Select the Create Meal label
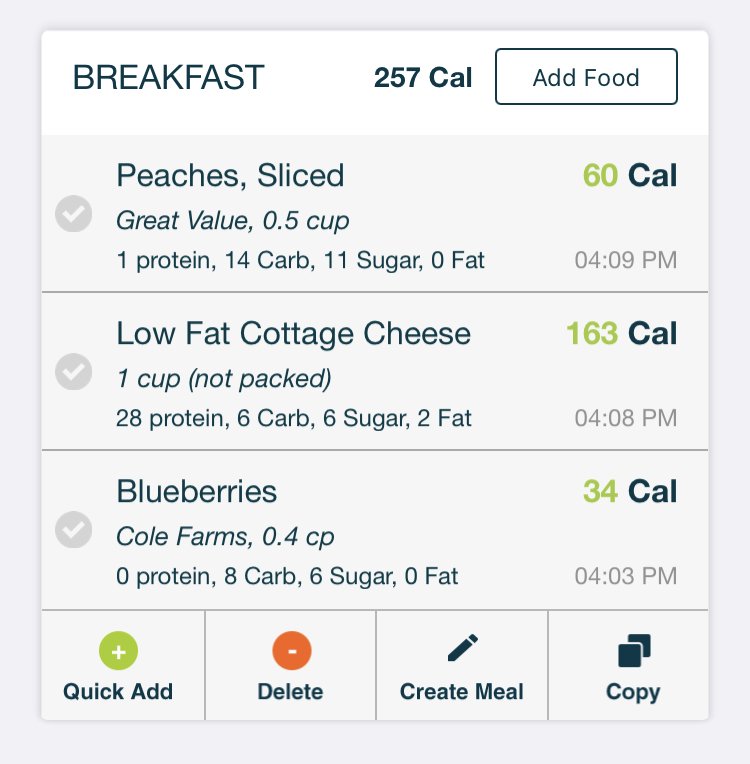The image size is (750, 764). [462, 691]
